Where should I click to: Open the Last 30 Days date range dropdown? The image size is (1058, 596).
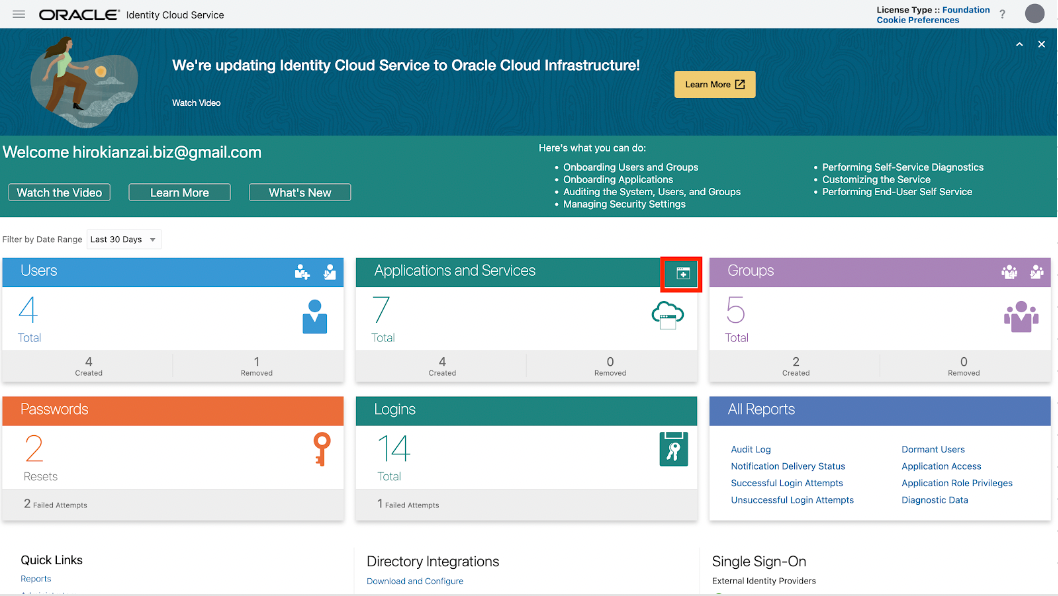(x=123, y=240)
